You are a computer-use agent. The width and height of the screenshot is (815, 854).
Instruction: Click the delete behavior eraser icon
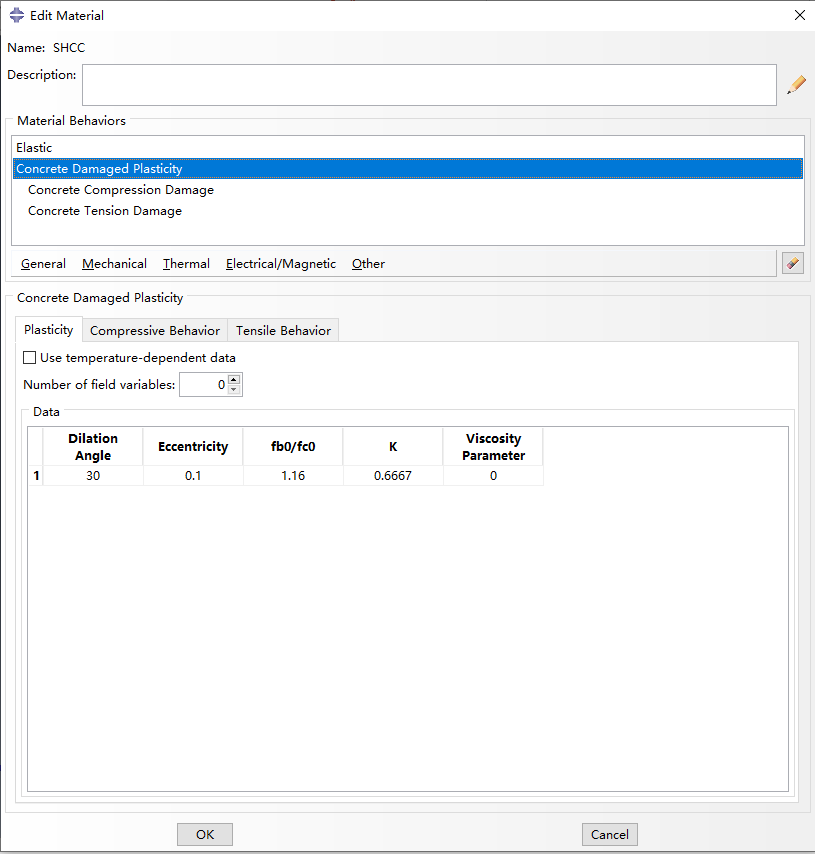(792, 263)
